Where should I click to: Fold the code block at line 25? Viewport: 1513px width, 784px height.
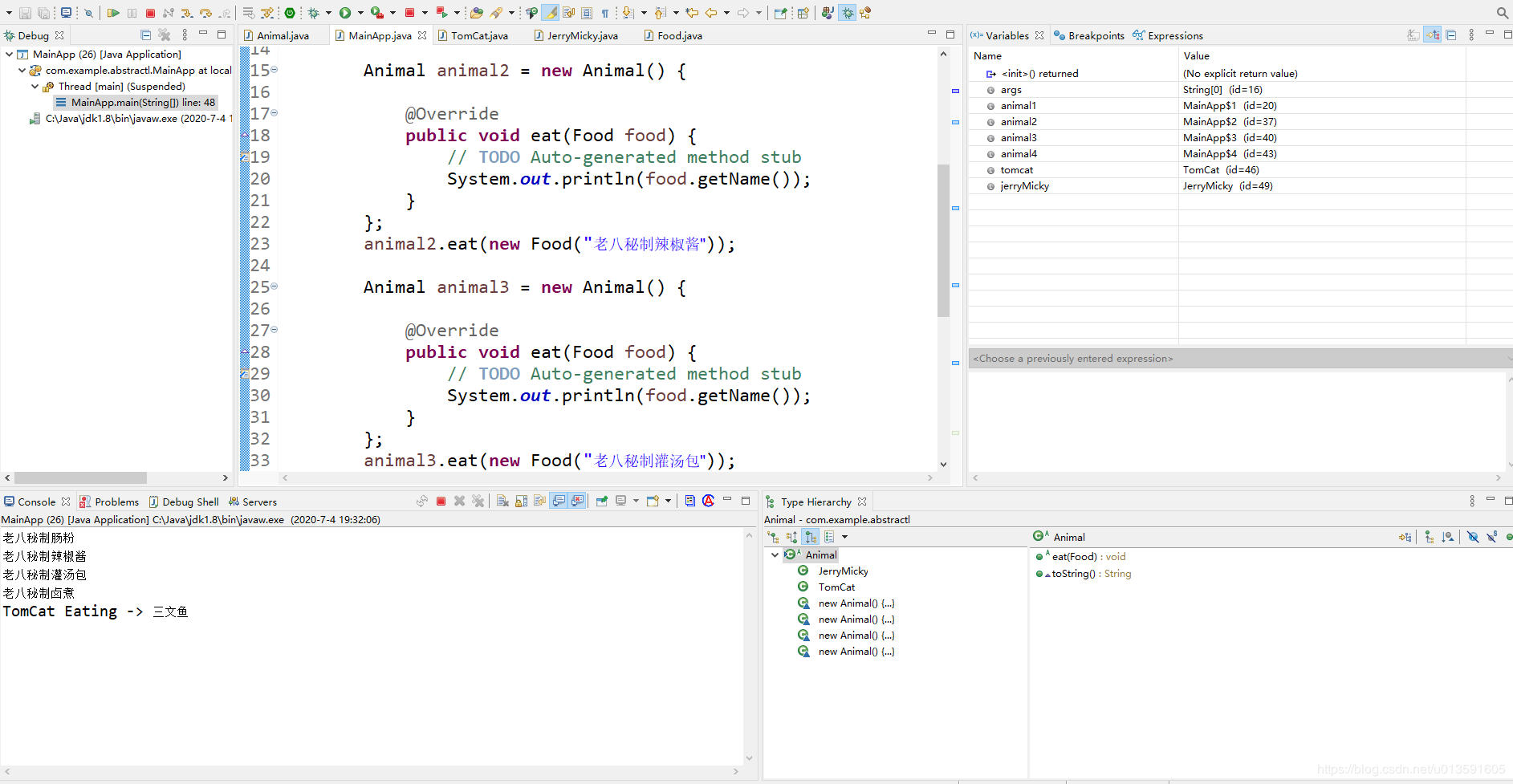[275, 286]
